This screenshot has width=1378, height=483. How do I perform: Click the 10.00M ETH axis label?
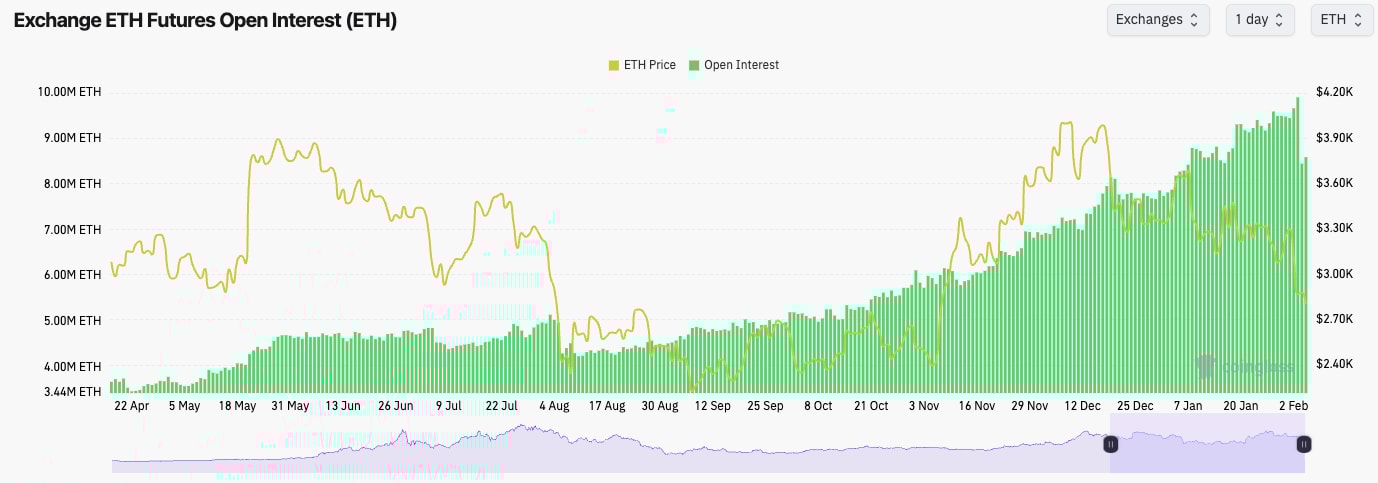tap(69, 92)
